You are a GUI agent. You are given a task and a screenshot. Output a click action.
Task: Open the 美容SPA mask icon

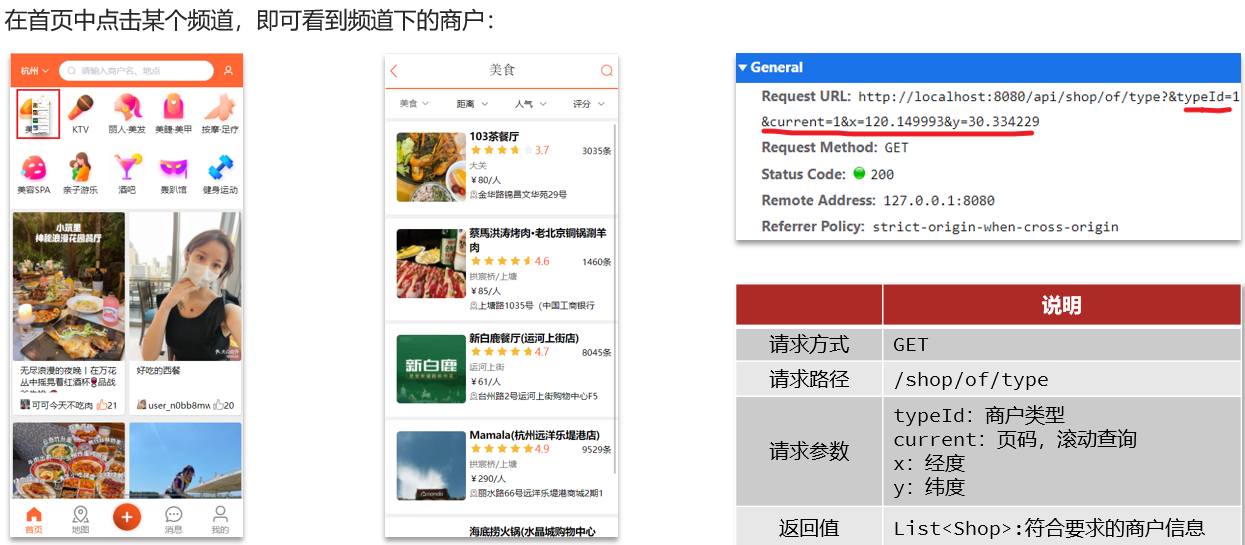34,167
